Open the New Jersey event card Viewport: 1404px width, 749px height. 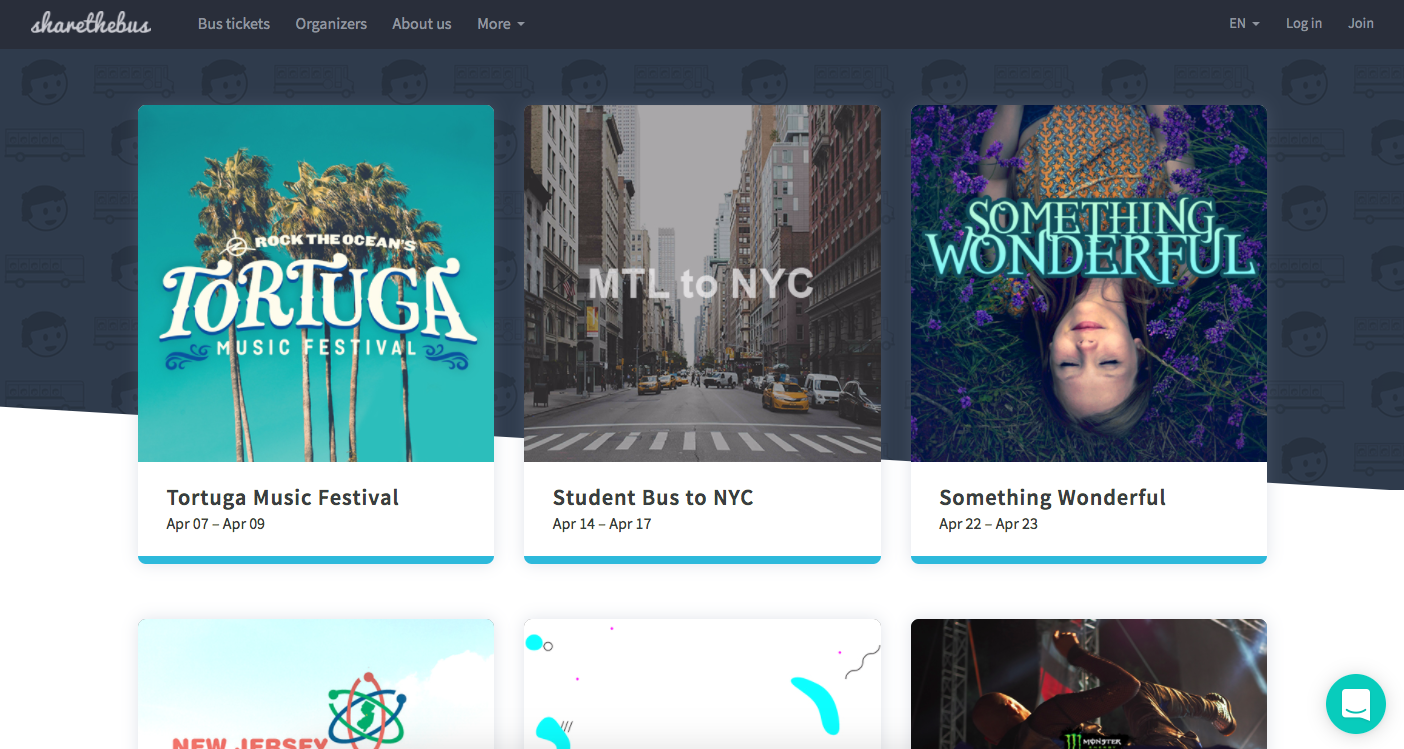[x=316, y=684]
